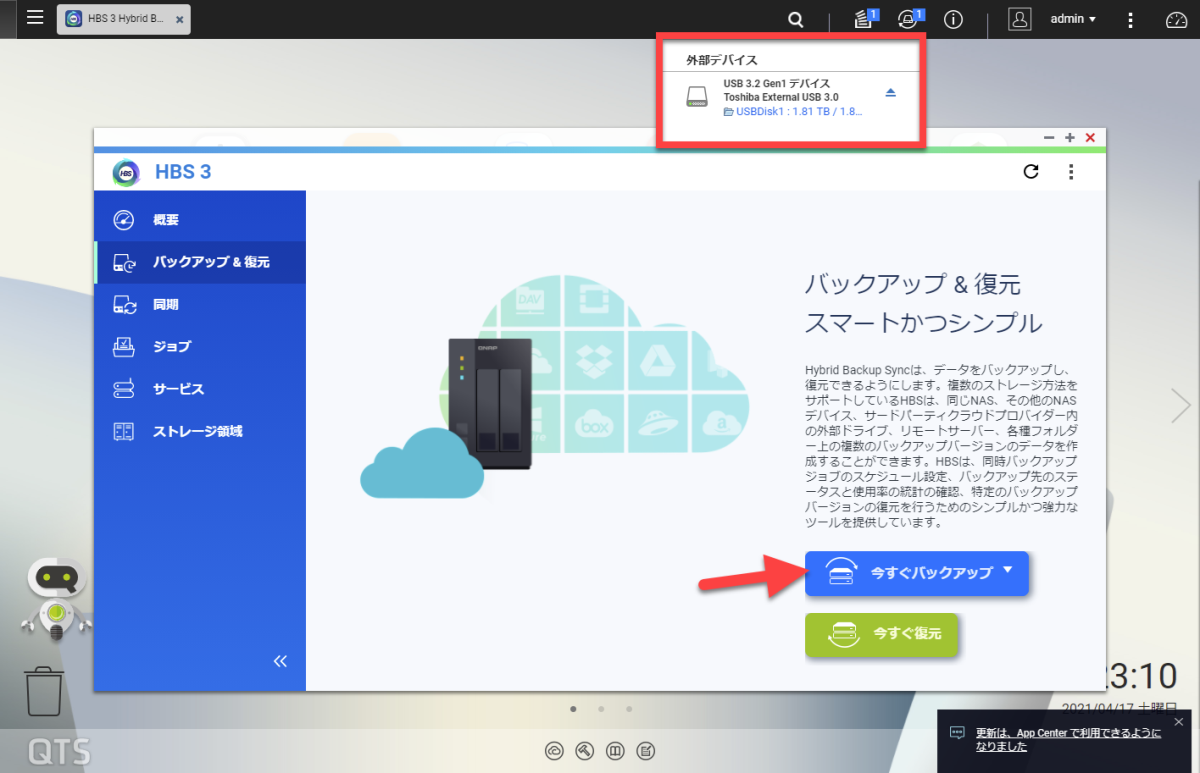Open the myQNAPcloud icon in bottom bar

(x=554, y=751)
